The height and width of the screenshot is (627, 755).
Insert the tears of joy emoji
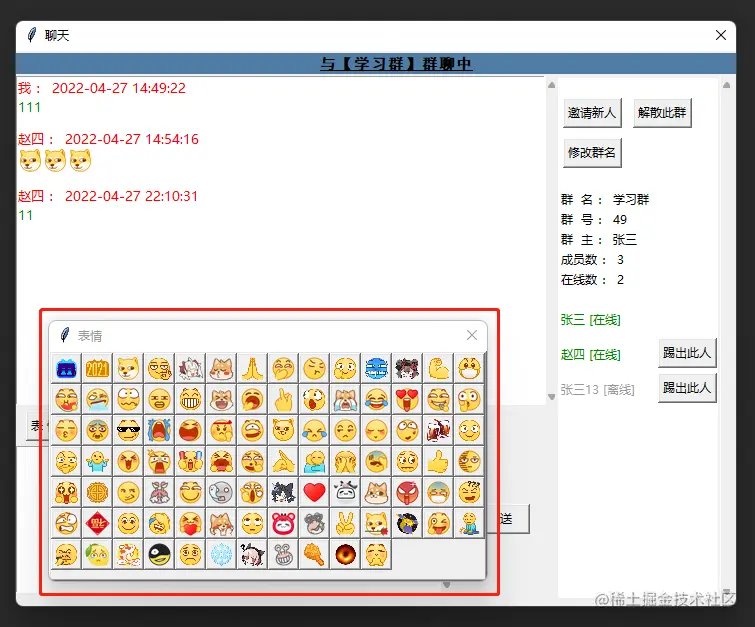tap(376, 400)
